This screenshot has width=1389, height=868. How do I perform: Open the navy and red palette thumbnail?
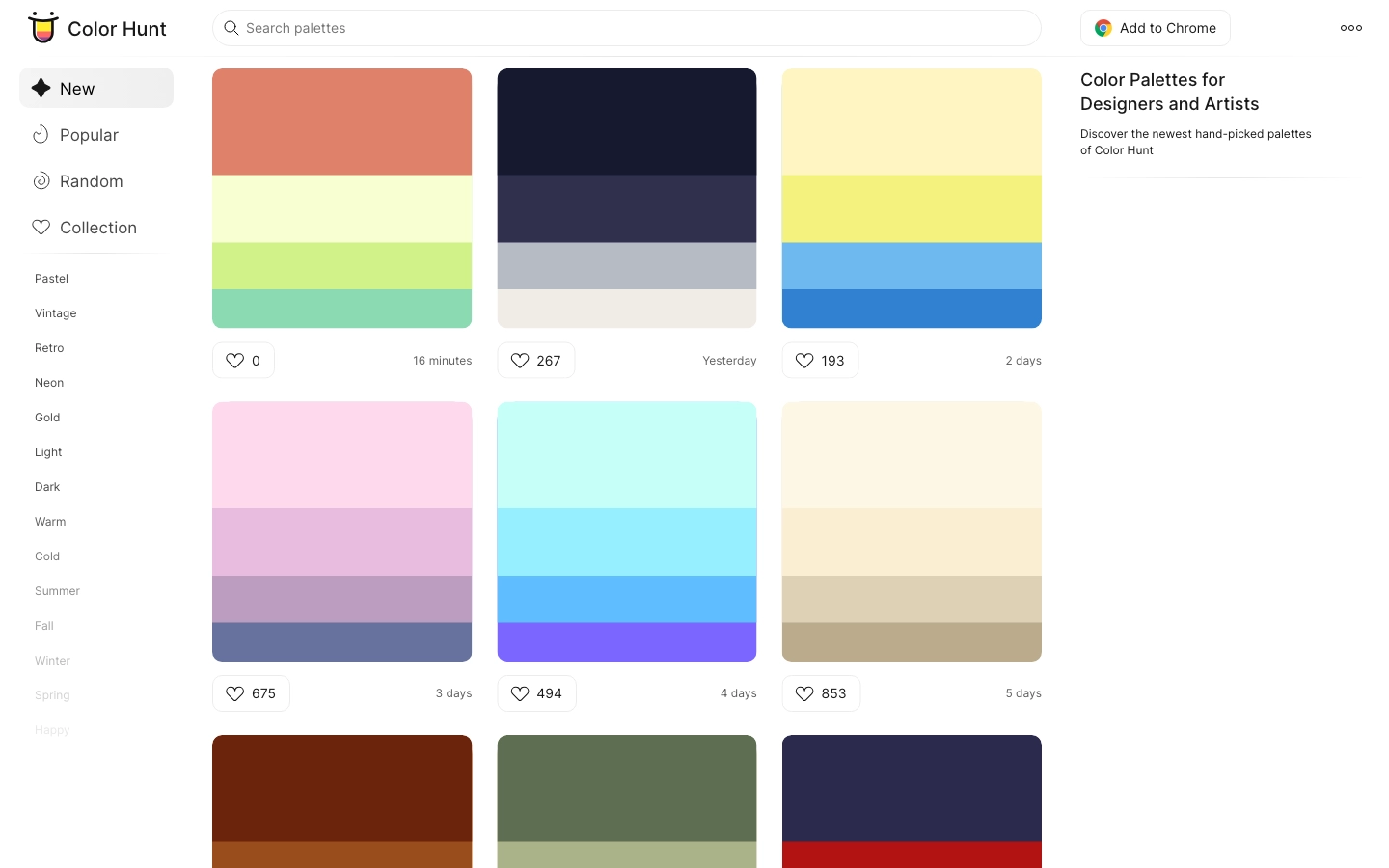(x=912, y=801)
